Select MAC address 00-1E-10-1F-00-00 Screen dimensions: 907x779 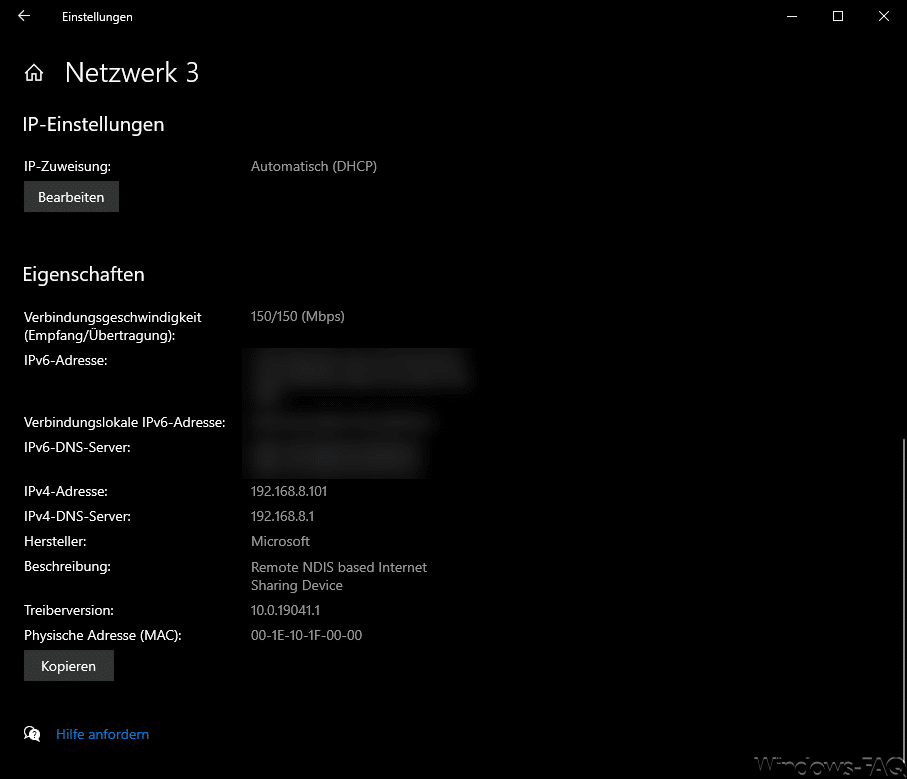pyautogui.click(x=306, y=635)
